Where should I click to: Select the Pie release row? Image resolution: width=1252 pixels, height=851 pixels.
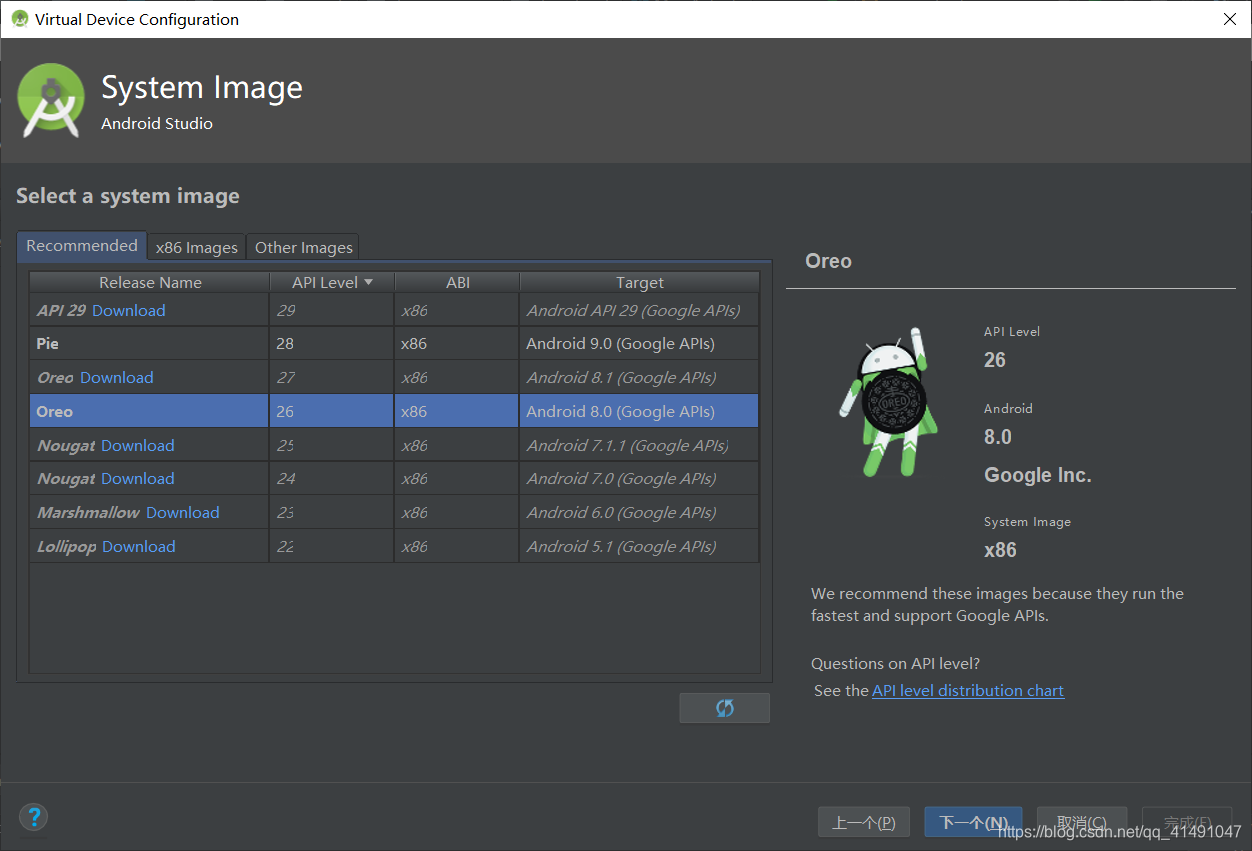[394, 343]
